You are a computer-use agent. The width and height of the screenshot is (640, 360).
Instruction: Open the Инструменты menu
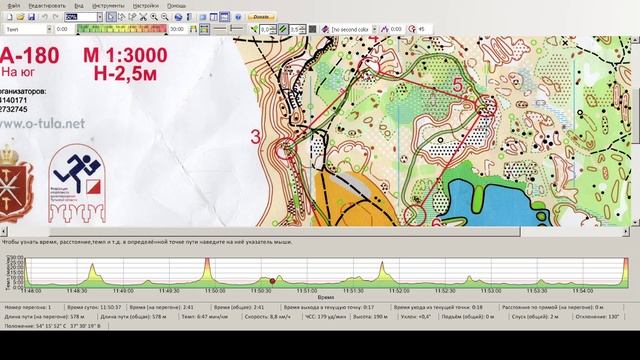click(x=108, y=6)
